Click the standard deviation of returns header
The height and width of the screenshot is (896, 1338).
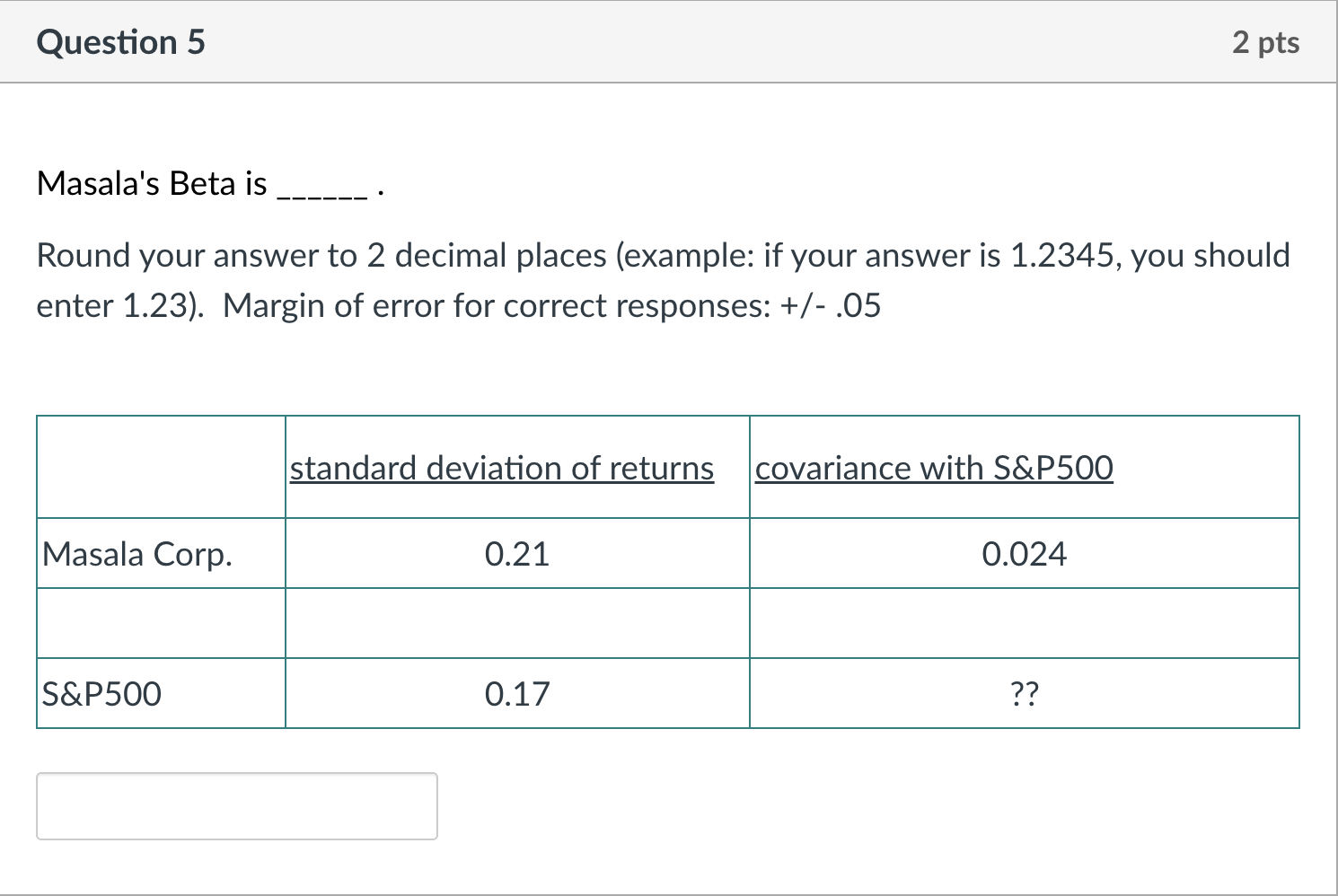[x=502, y=468]
